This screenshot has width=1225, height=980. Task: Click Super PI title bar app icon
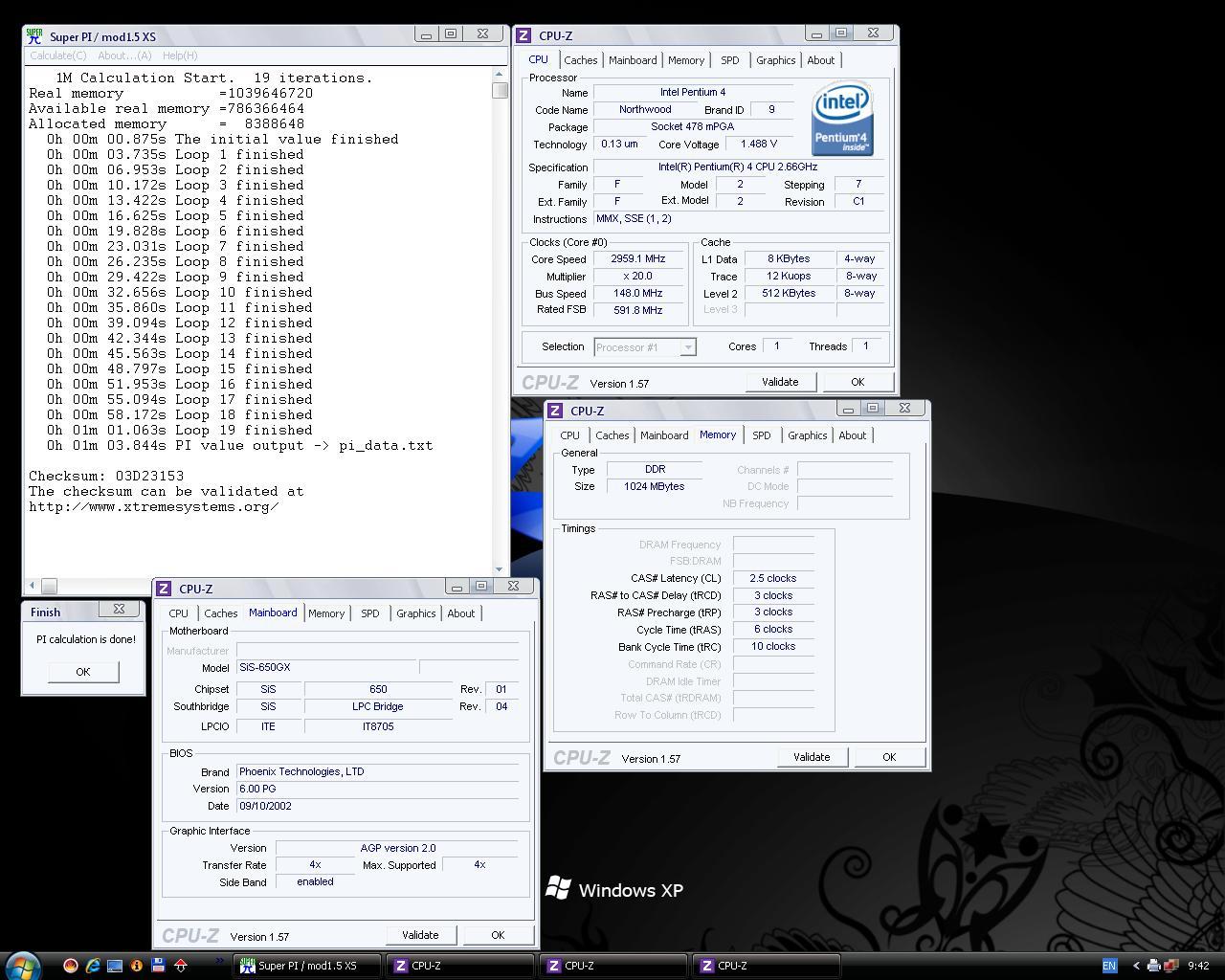coord(34,36)
